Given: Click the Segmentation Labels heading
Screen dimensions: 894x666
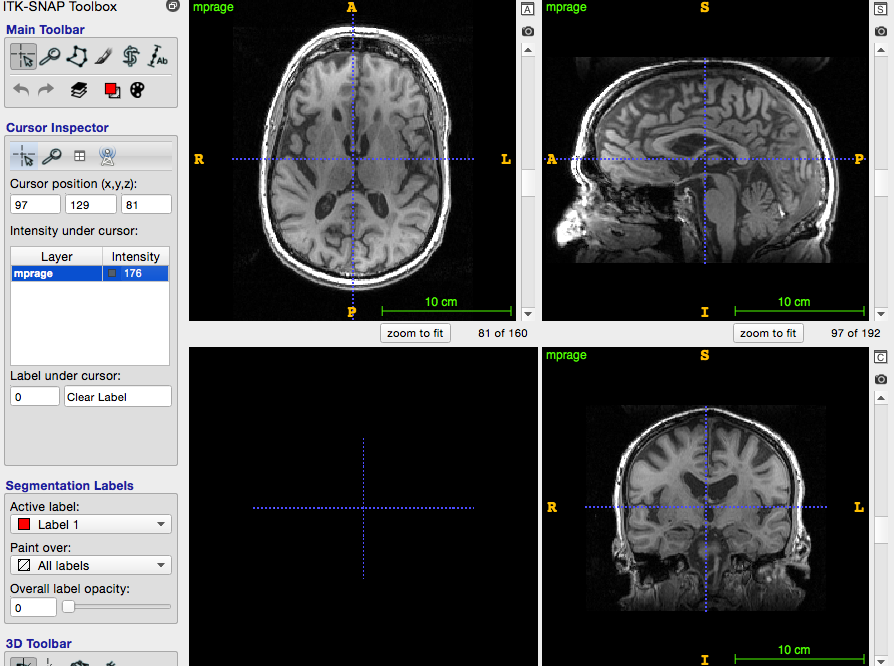Looking at the screenshot, I should [70, 486].
